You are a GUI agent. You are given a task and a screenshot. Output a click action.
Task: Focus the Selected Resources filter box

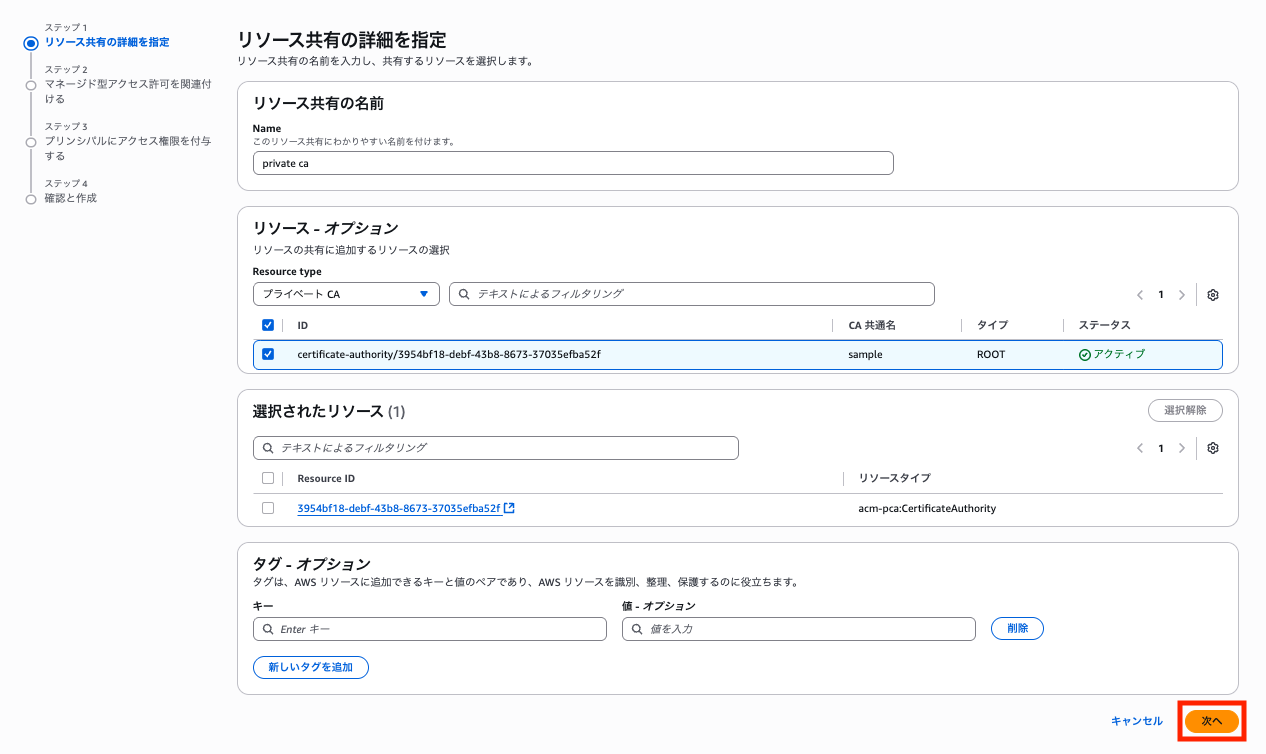pos(496,448)
